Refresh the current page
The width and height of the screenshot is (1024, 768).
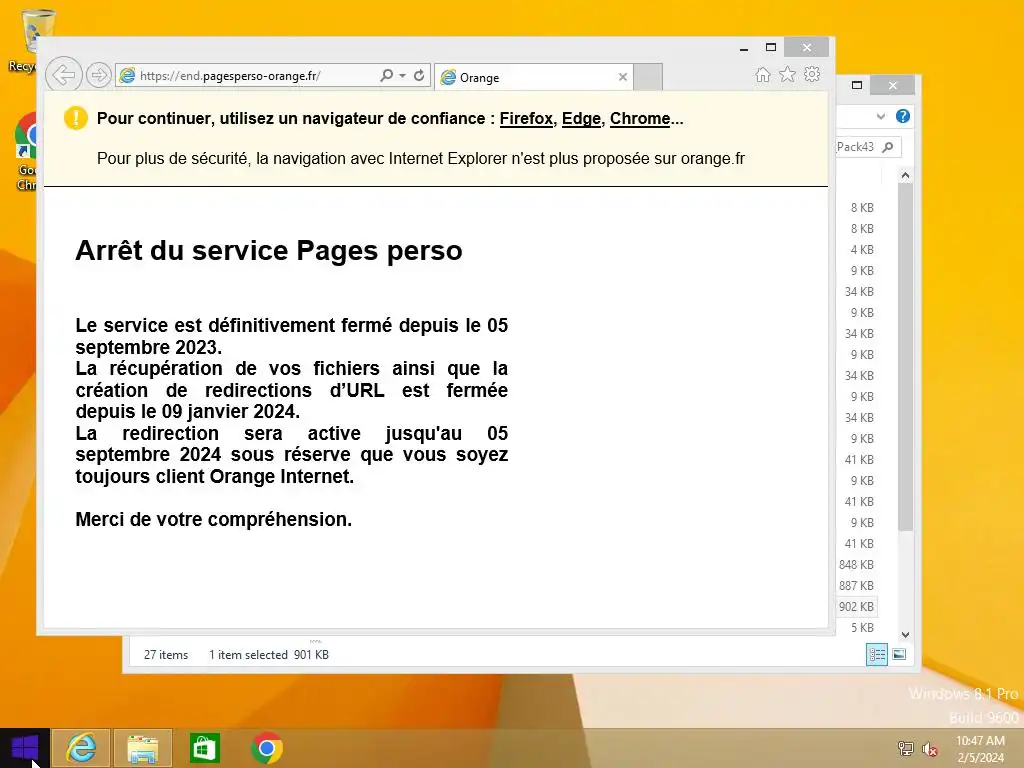pyautogui.click(x=419, y=76)
